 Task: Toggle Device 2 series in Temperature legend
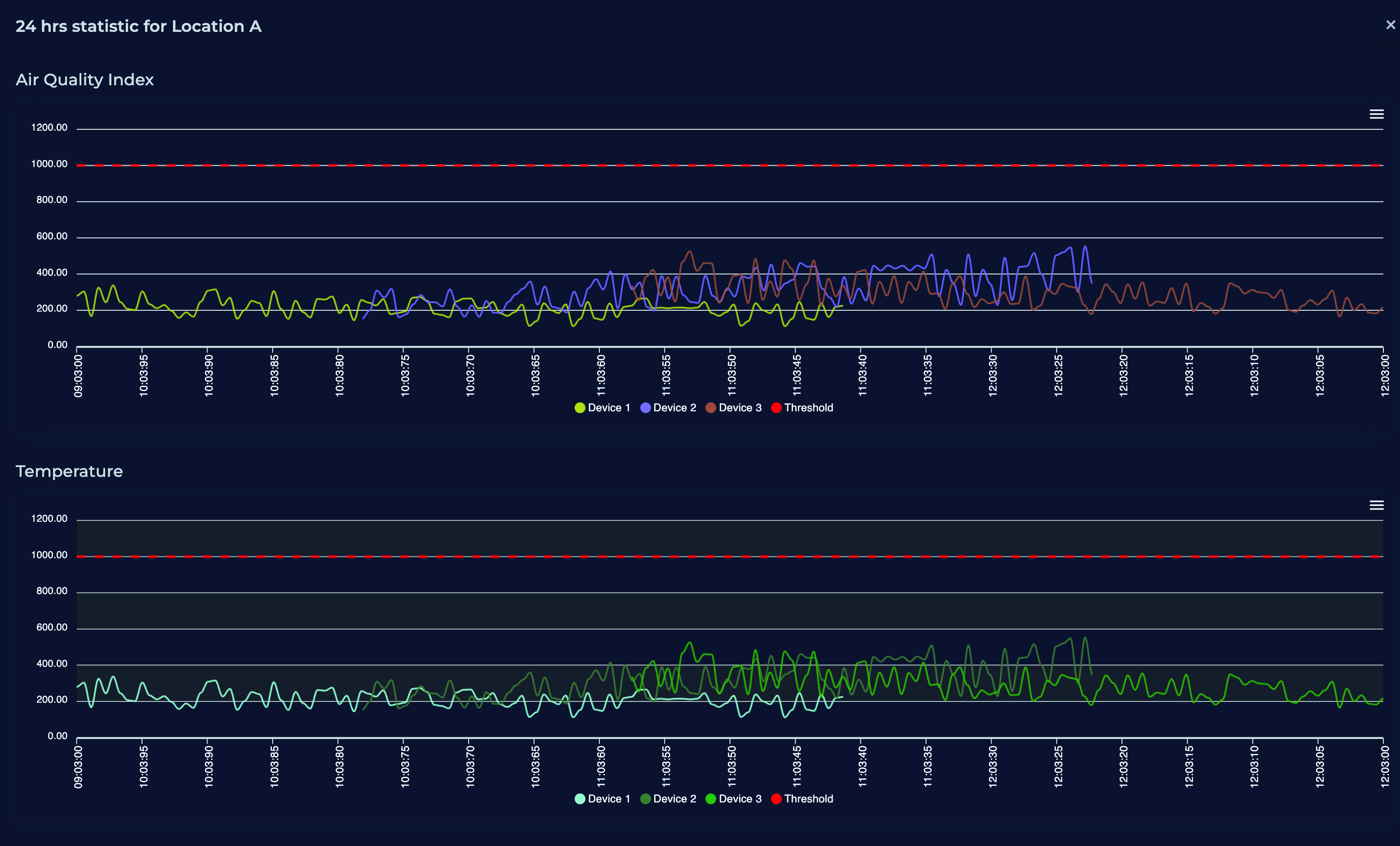point(668,799)
